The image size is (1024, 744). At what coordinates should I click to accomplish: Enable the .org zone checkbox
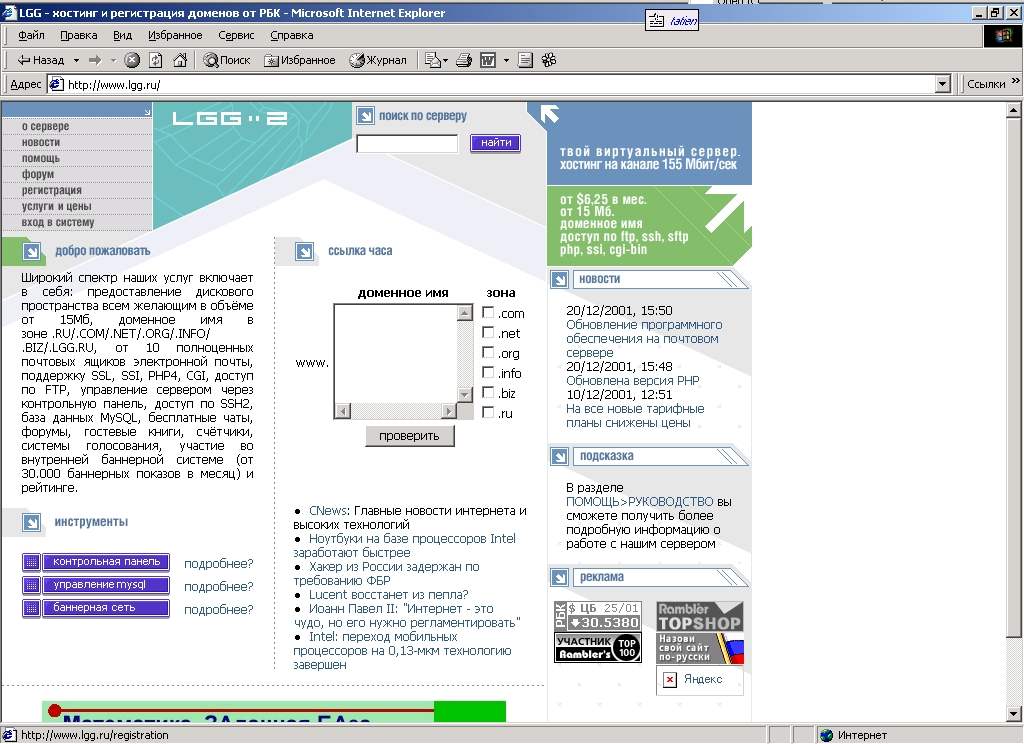coord(488,353)
